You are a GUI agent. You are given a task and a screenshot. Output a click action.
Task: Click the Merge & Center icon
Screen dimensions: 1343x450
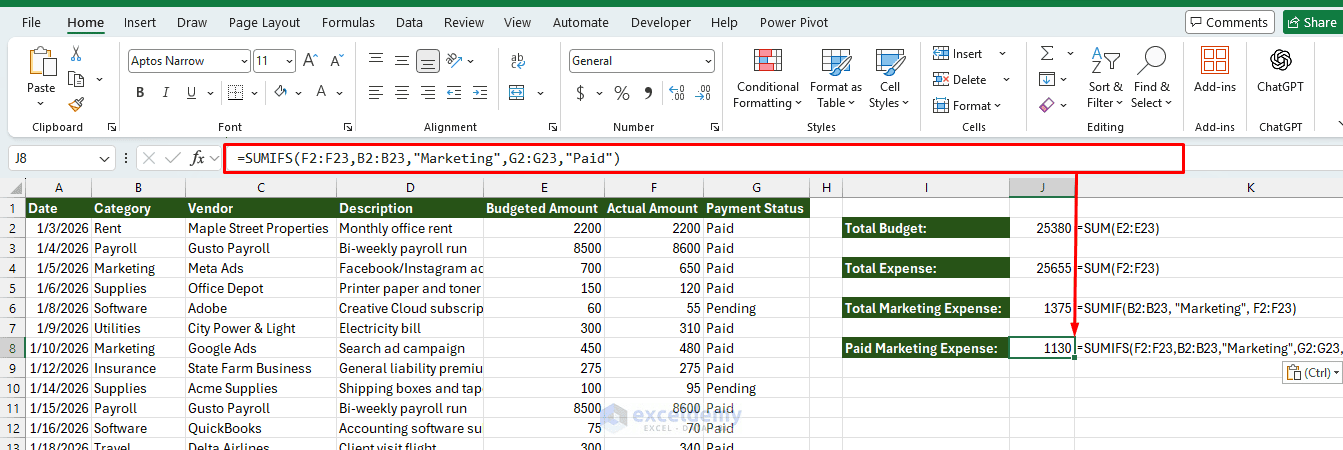[x=517, y=93]
